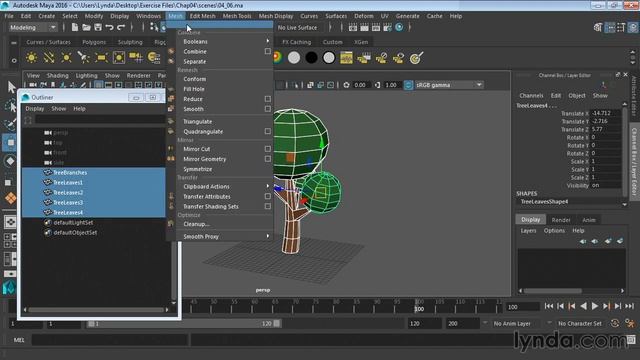Click the IPR render clapboard icon
This screenshot has height=360, width=640.
pyautogui.click(x=376, y=27)
